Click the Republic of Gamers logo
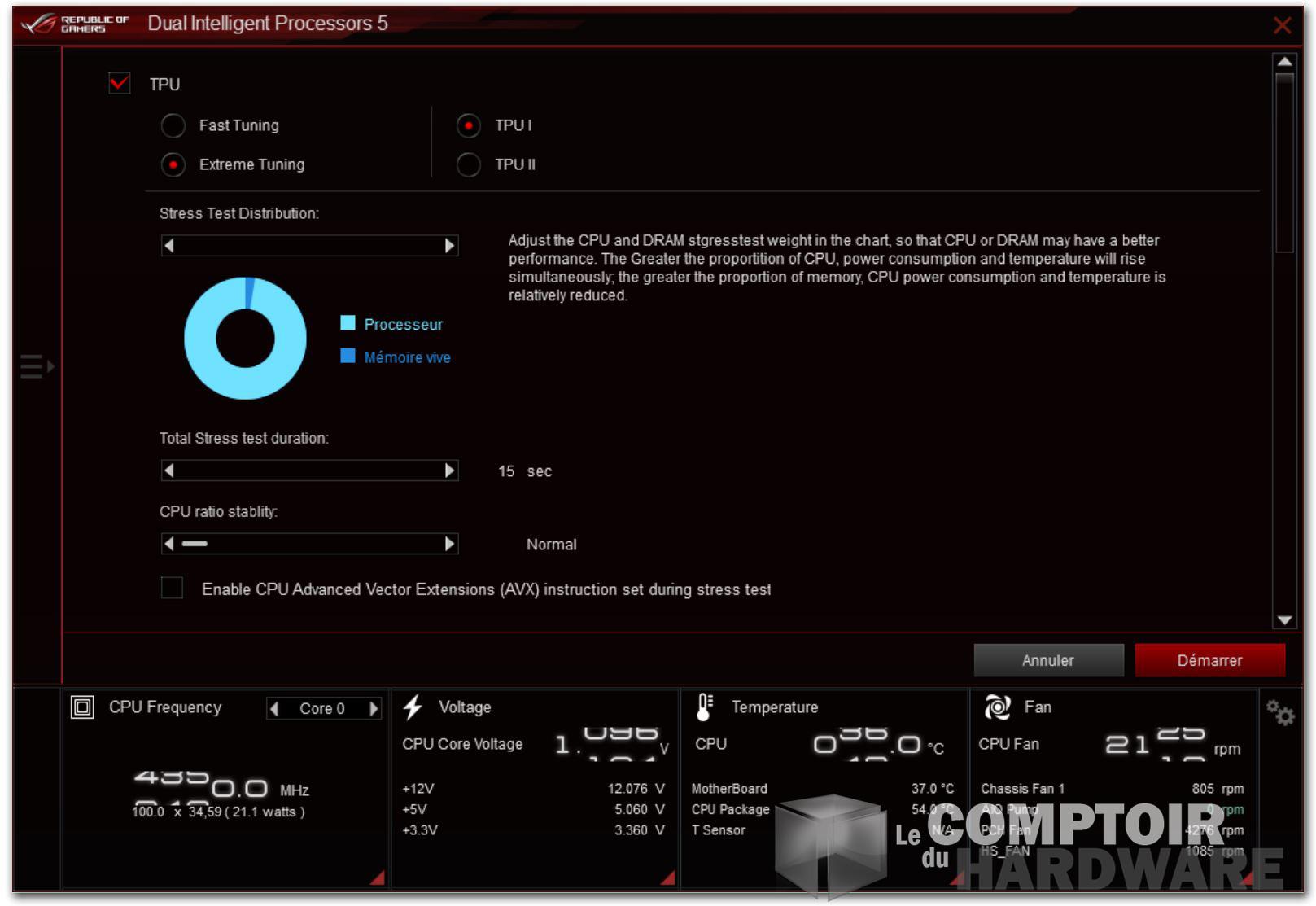 (75, 24)
